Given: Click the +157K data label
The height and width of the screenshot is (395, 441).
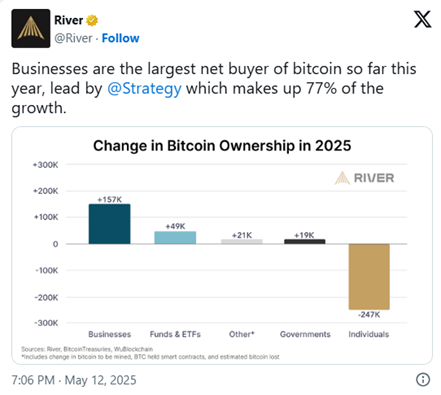Looking at the screenshot, I should coord(109,200).
